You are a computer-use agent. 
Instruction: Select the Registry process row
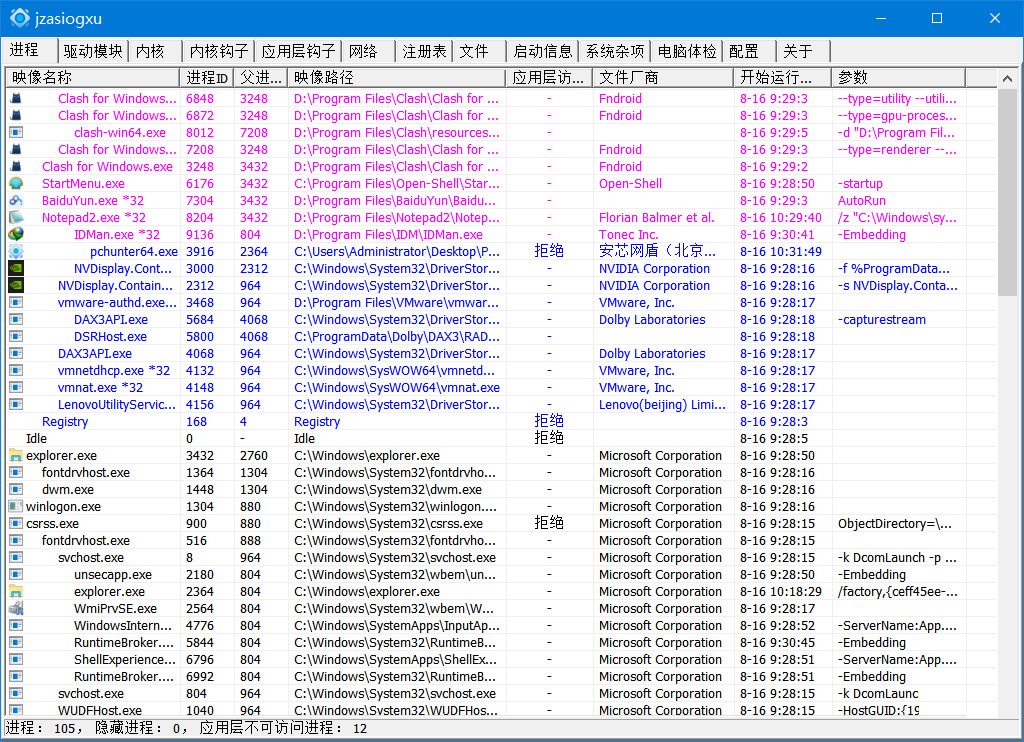coord(502,421)
